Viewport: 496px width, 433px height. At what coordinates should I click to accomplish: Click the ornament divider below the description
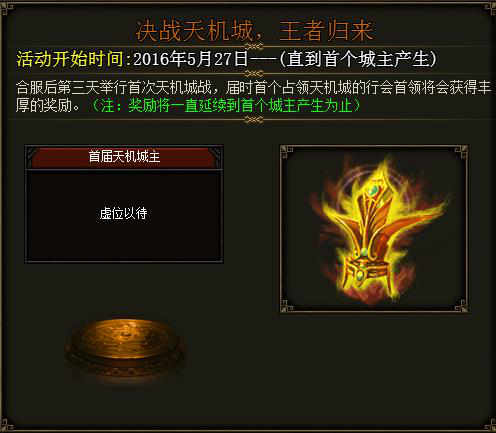[x=254, y=119]
